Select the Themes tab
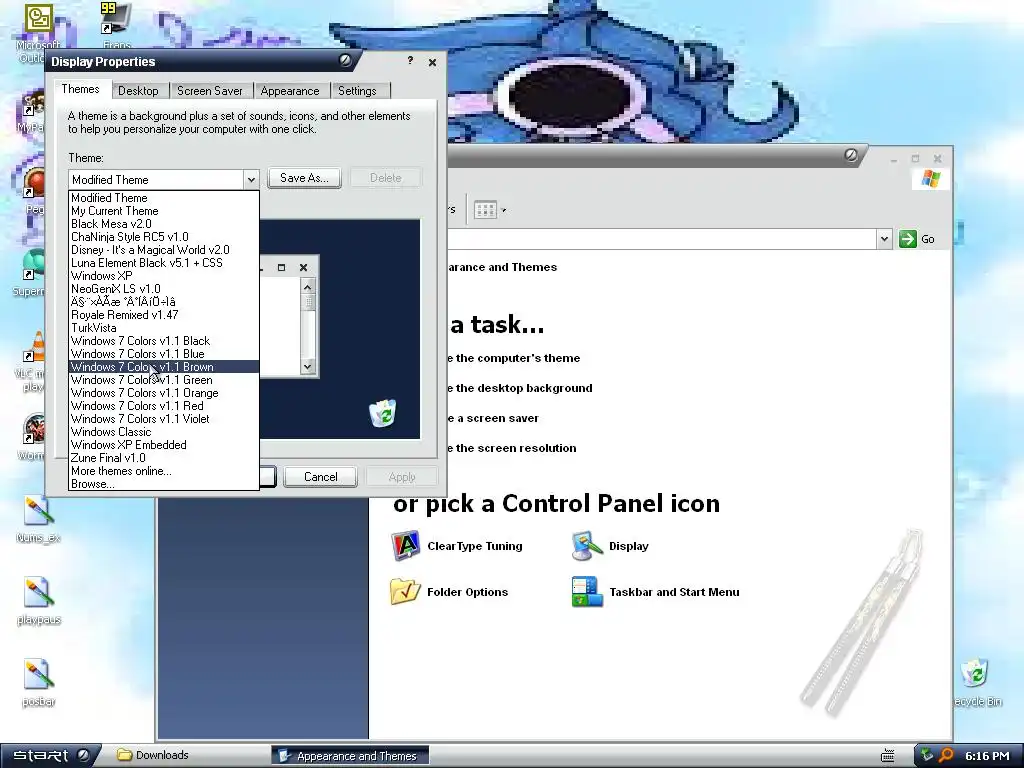 (x=81, y=89)
